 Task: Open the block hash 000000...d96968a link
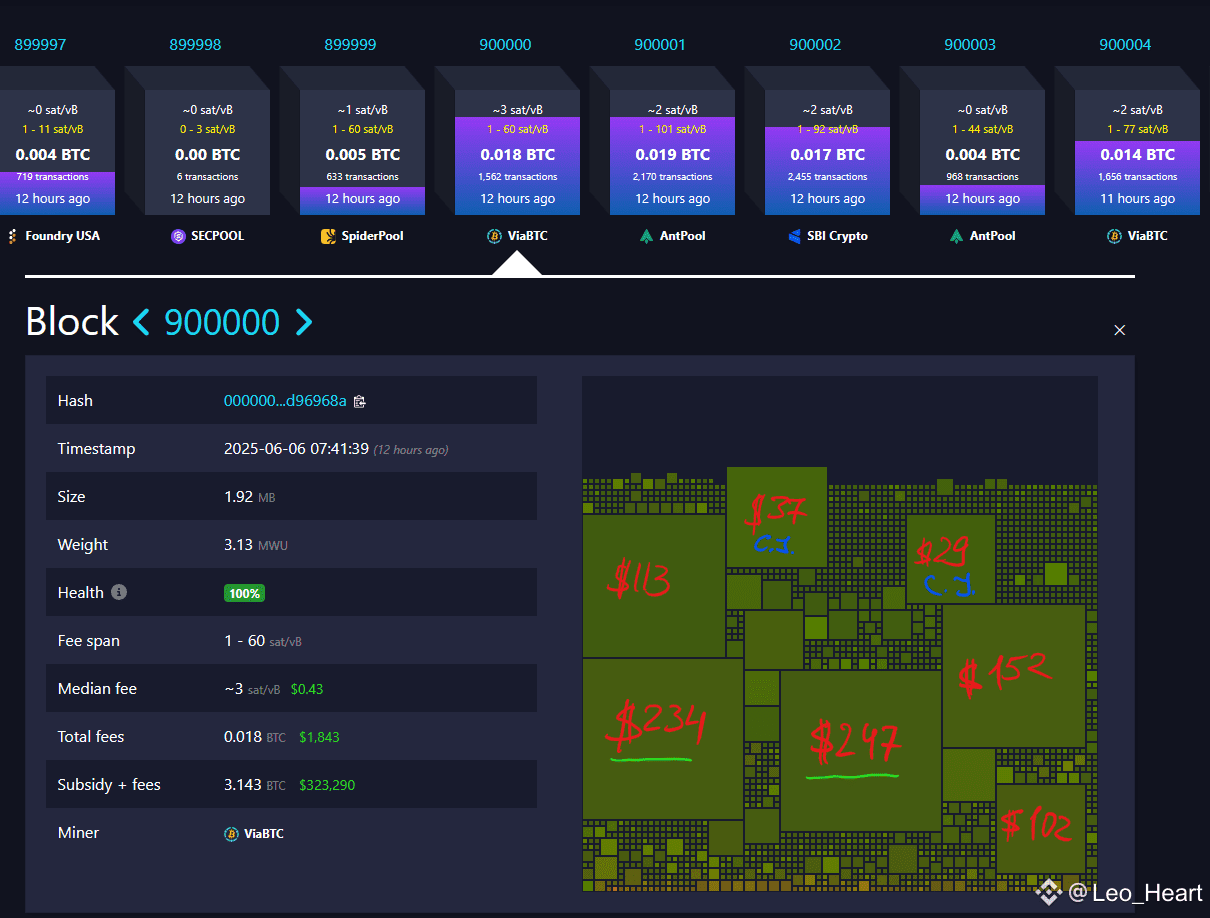coord(283,400)
